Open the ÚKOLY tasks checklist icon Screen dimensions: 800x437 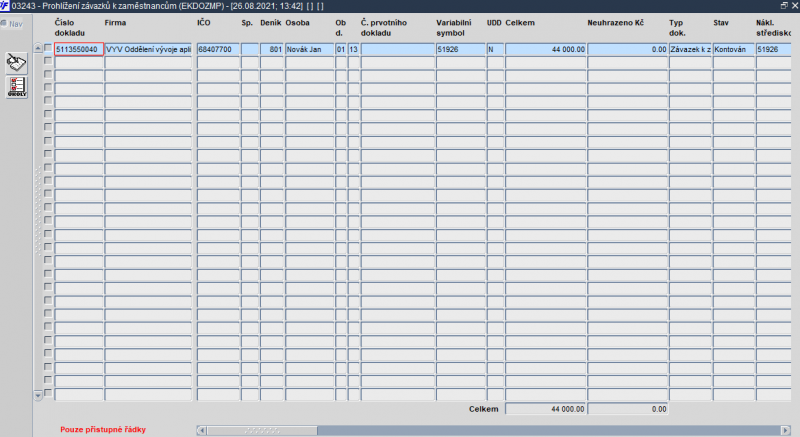point(17,87)
